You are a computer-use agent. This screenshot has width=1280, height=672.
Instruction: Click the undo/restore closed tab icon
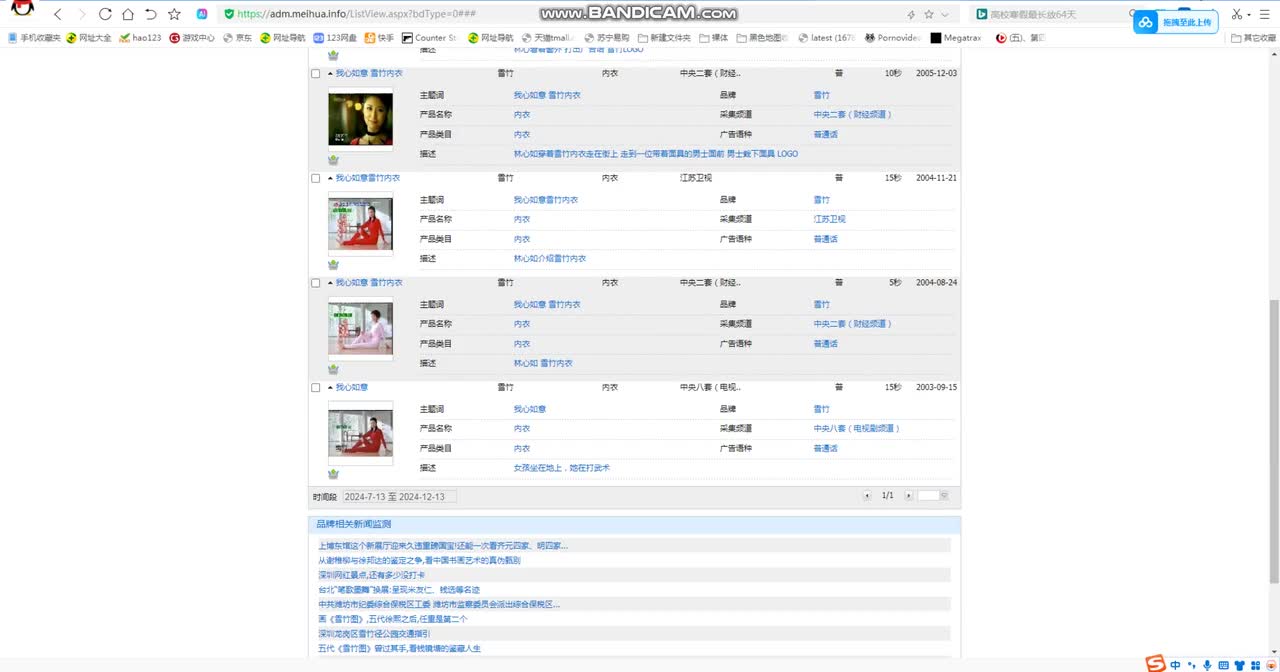(x=151, y=14)
